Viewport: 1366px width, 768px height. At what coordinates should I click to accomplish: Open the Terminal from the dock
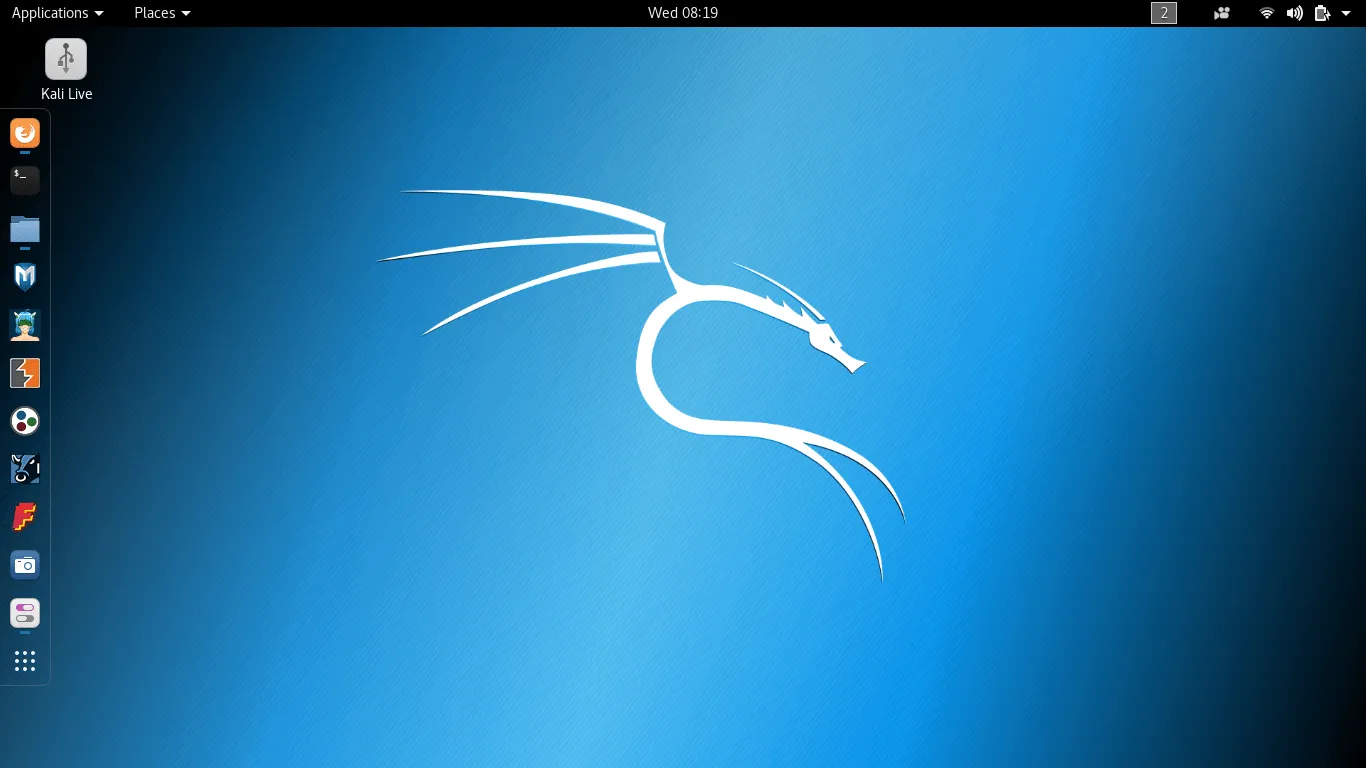pos(25,180)
